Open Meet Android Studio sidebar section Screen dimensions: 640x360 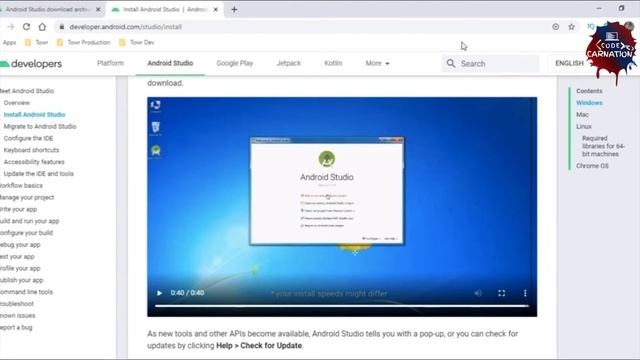pyautogui.click(x=27, y=91)
